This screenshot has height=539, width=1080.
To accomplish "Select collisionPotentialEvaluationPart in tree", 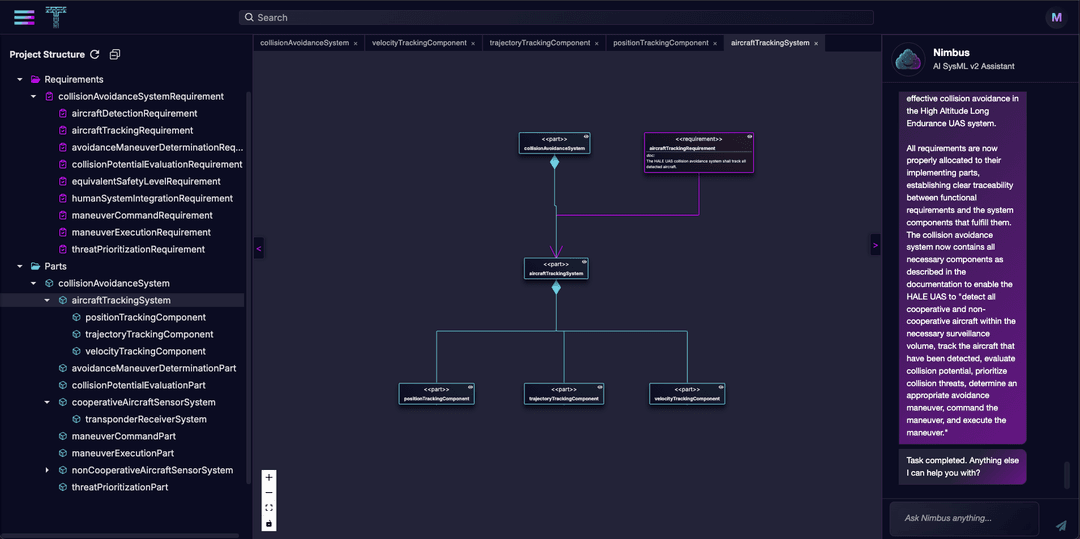I will [138, 385].
